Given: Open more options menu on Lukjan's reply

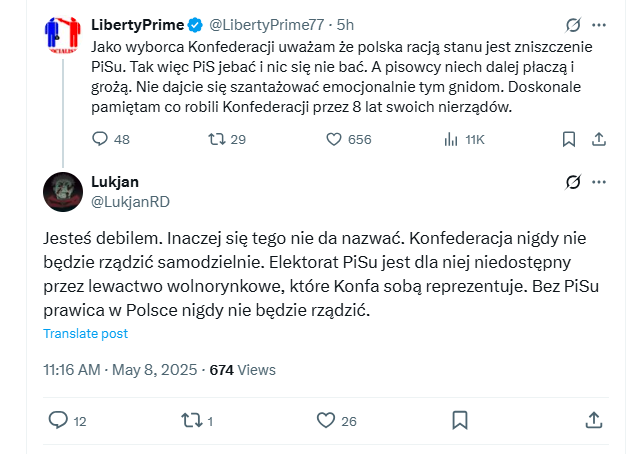Looking at the screenshot, I should [599, 182].
